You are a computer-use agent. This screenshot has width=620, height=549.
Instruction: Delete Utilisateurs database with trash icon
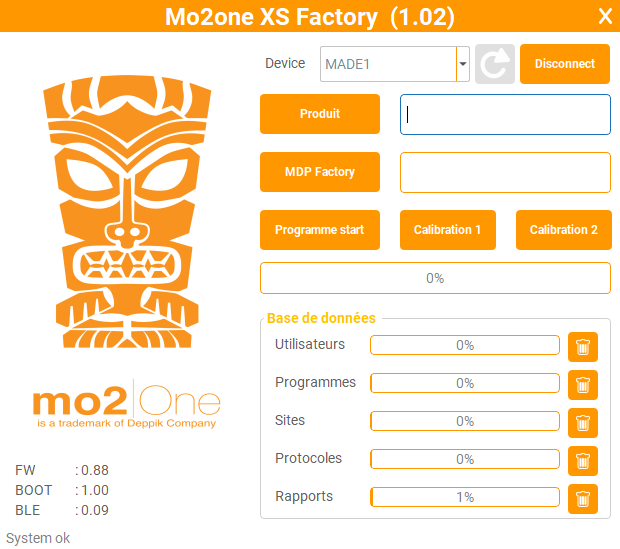pyautogui.click(x=583, y=347)
